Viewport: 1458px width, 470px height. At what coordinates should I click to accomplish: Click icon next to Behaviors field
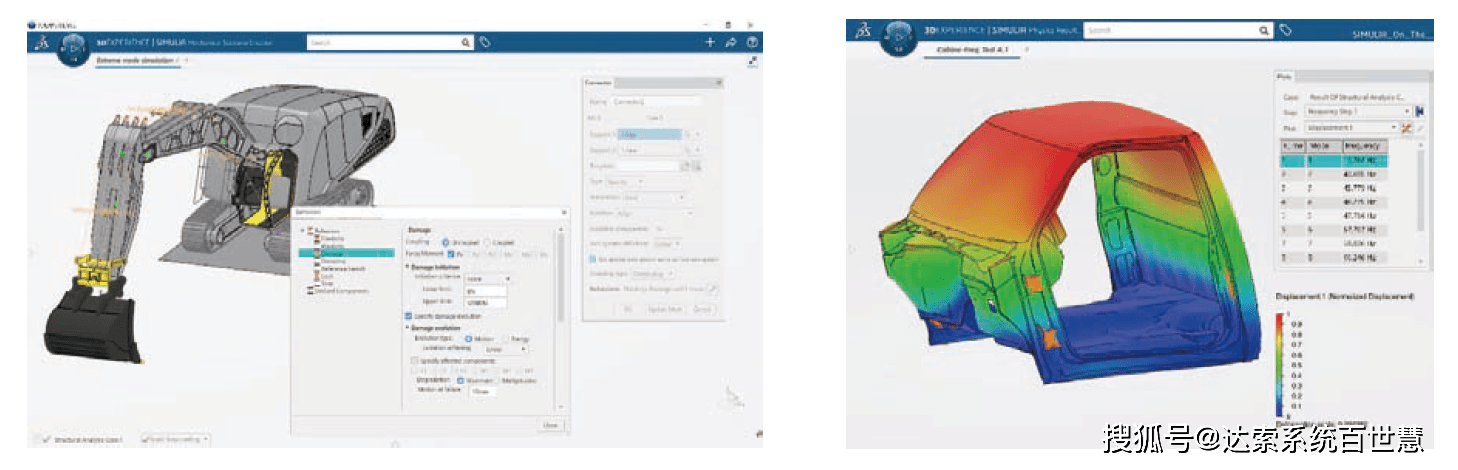712,288
